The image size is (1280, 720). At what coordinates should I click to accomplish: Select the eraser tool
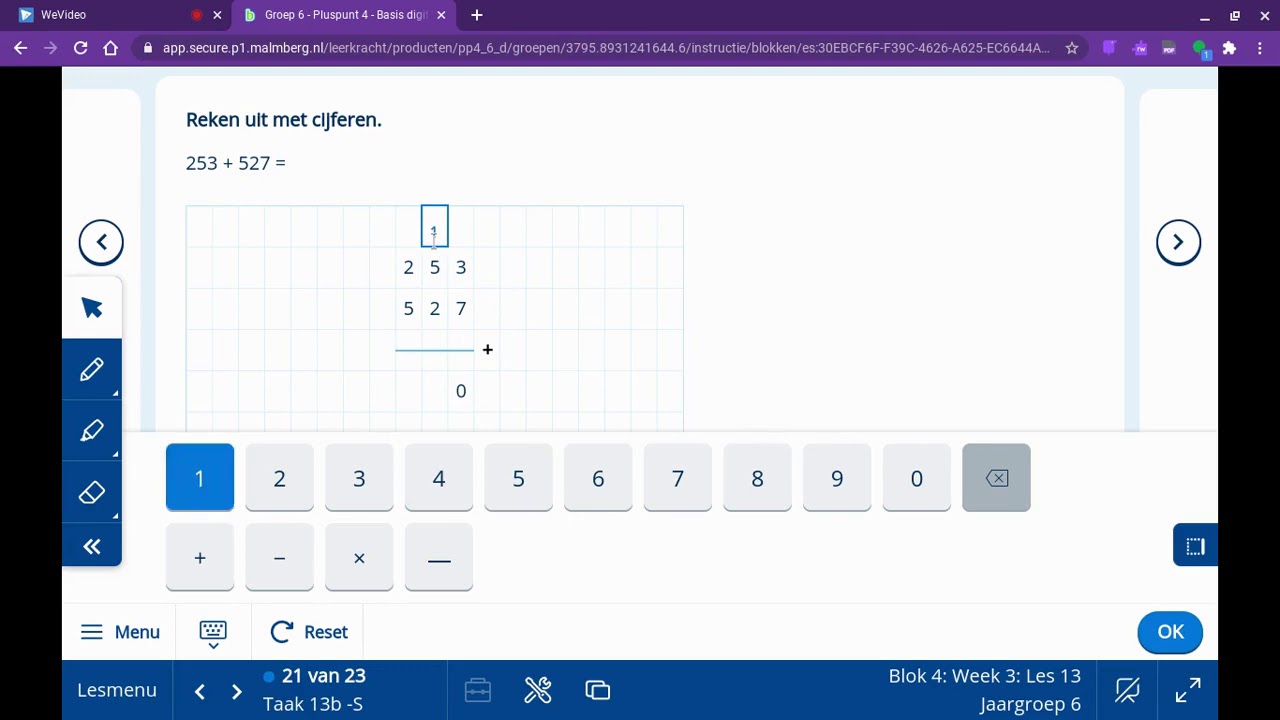[92, 493]
